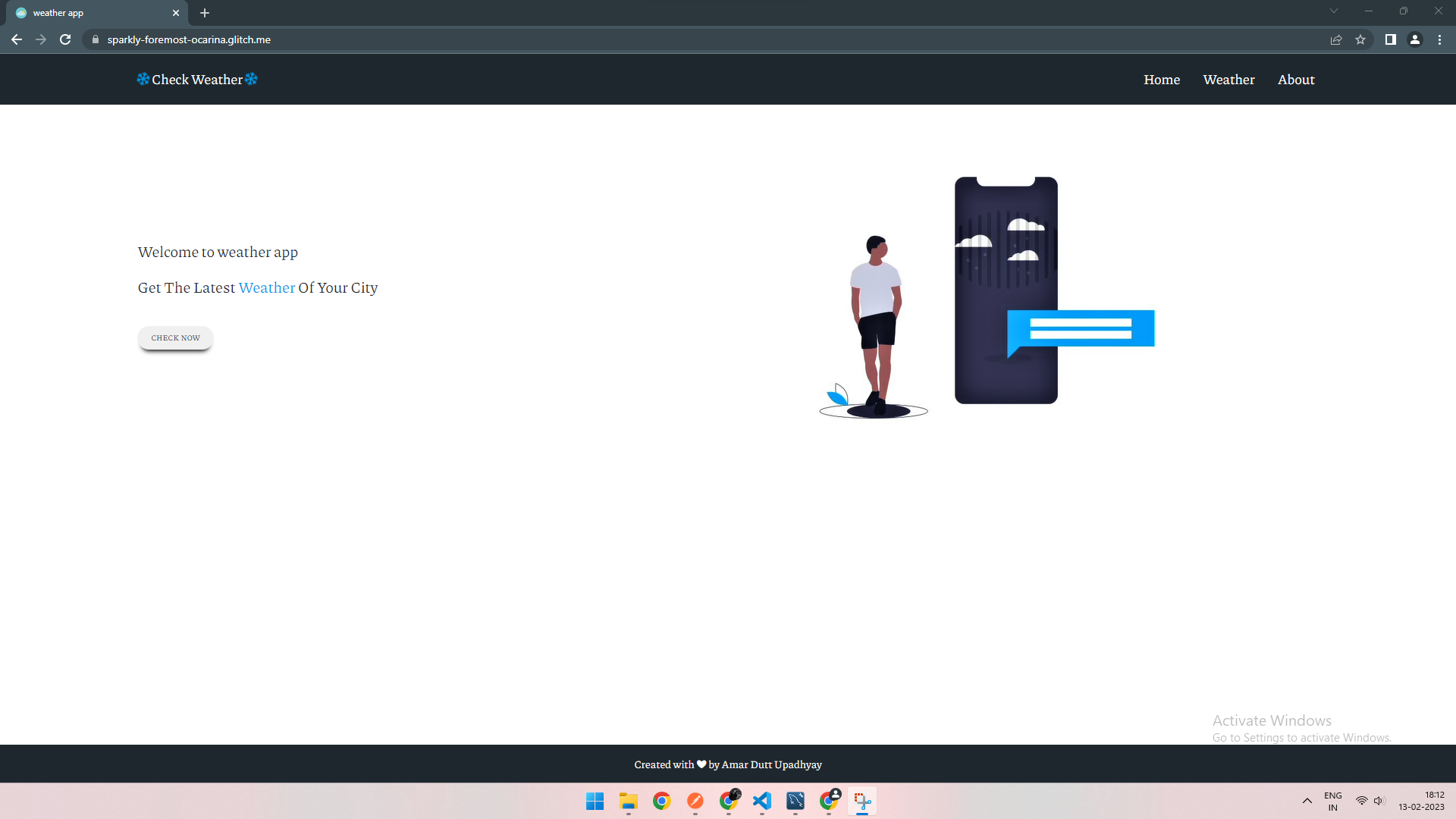Image resolution: width=1456 pixels, height=819 pixels.
Task: Click the CHECK NOW button
Action: click(175, 338)
